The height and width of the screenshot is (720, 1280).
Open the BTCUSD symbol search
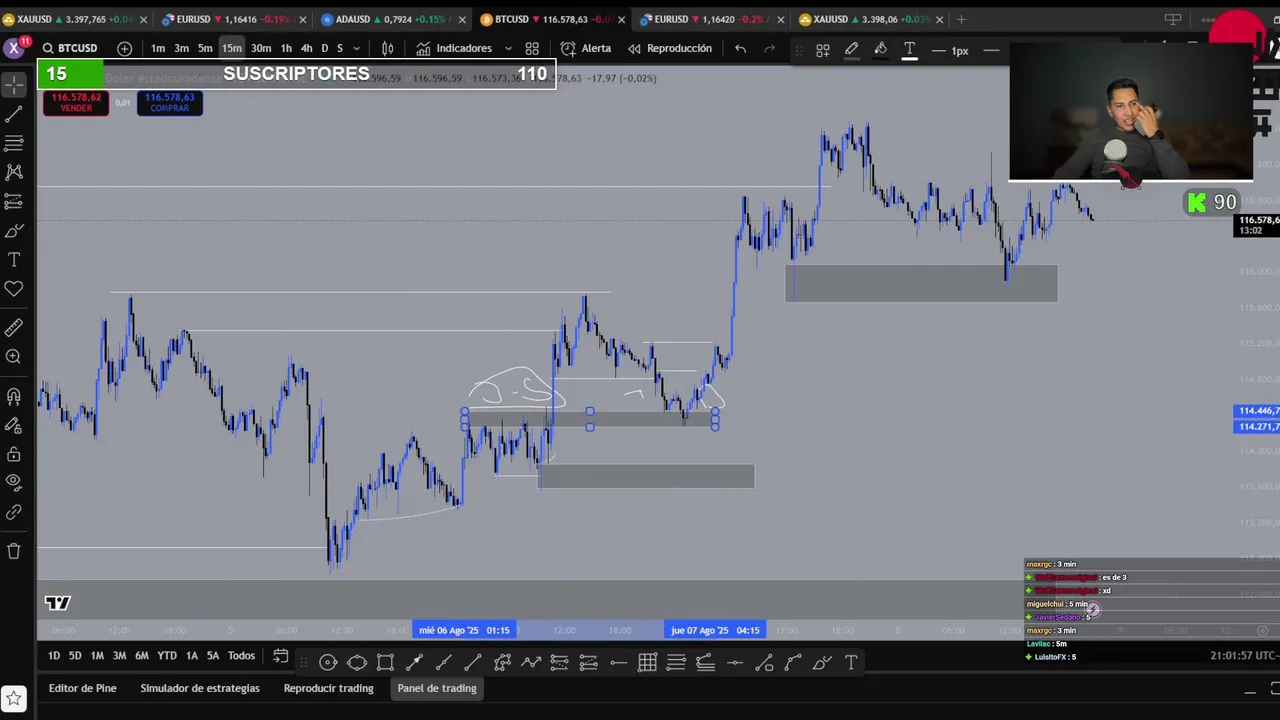68,48
